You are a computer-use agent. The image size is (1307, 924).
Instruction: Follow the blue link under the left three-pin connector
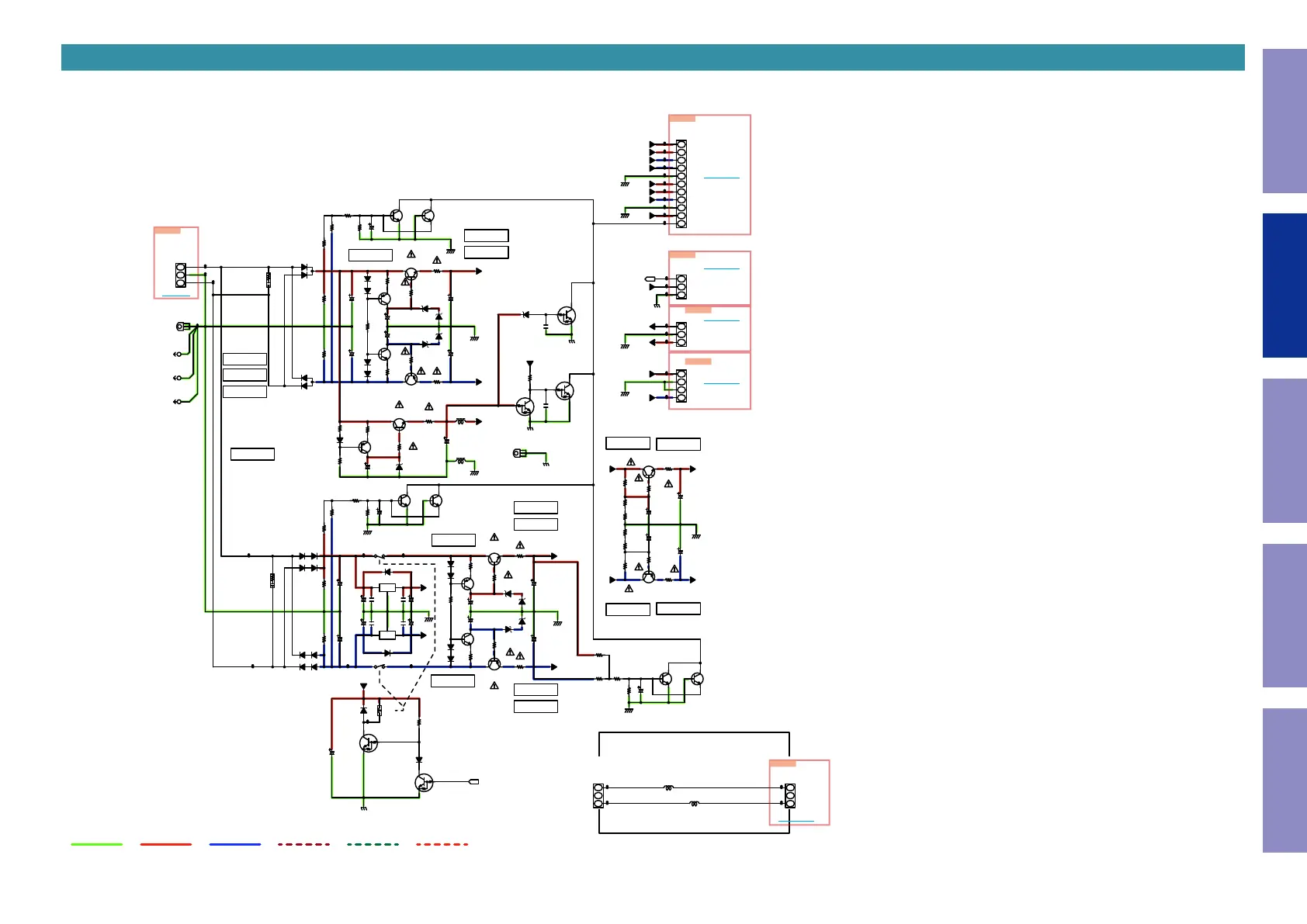175,296
